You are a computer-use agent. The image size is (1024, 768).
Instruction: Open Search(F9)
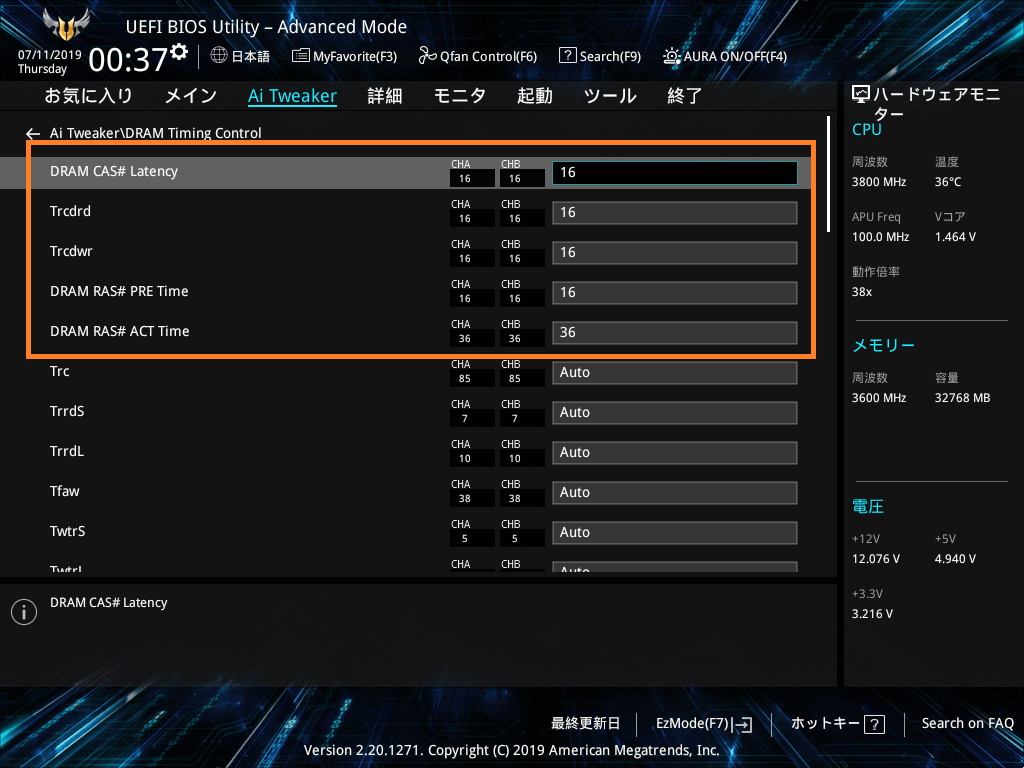tap(610, 56)
